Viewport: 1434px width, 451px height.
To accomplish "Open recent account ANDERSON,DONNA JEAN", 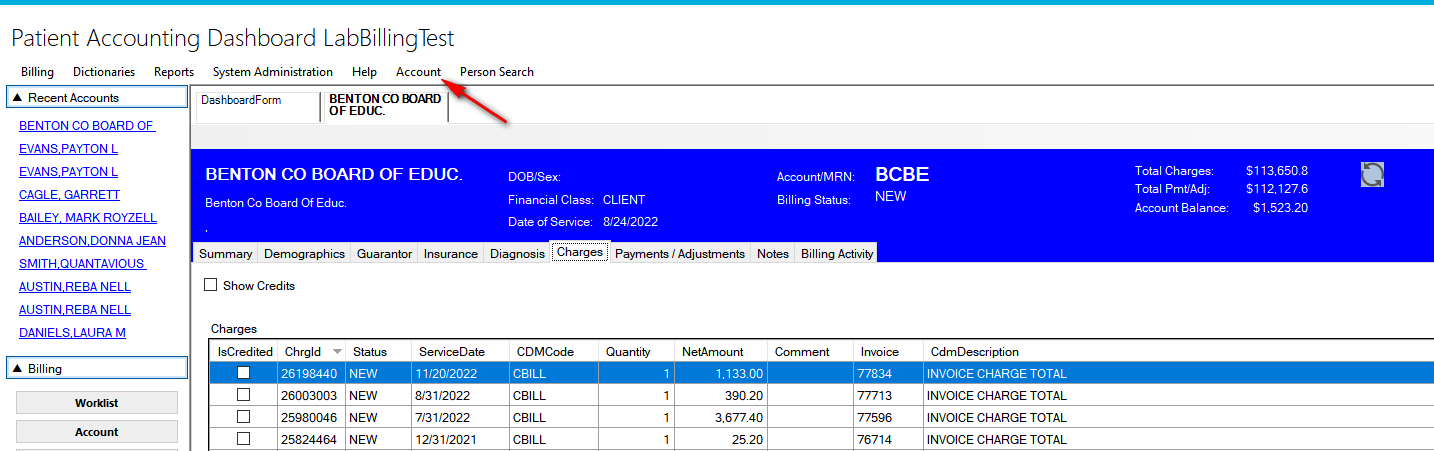I will coord(92,241).
